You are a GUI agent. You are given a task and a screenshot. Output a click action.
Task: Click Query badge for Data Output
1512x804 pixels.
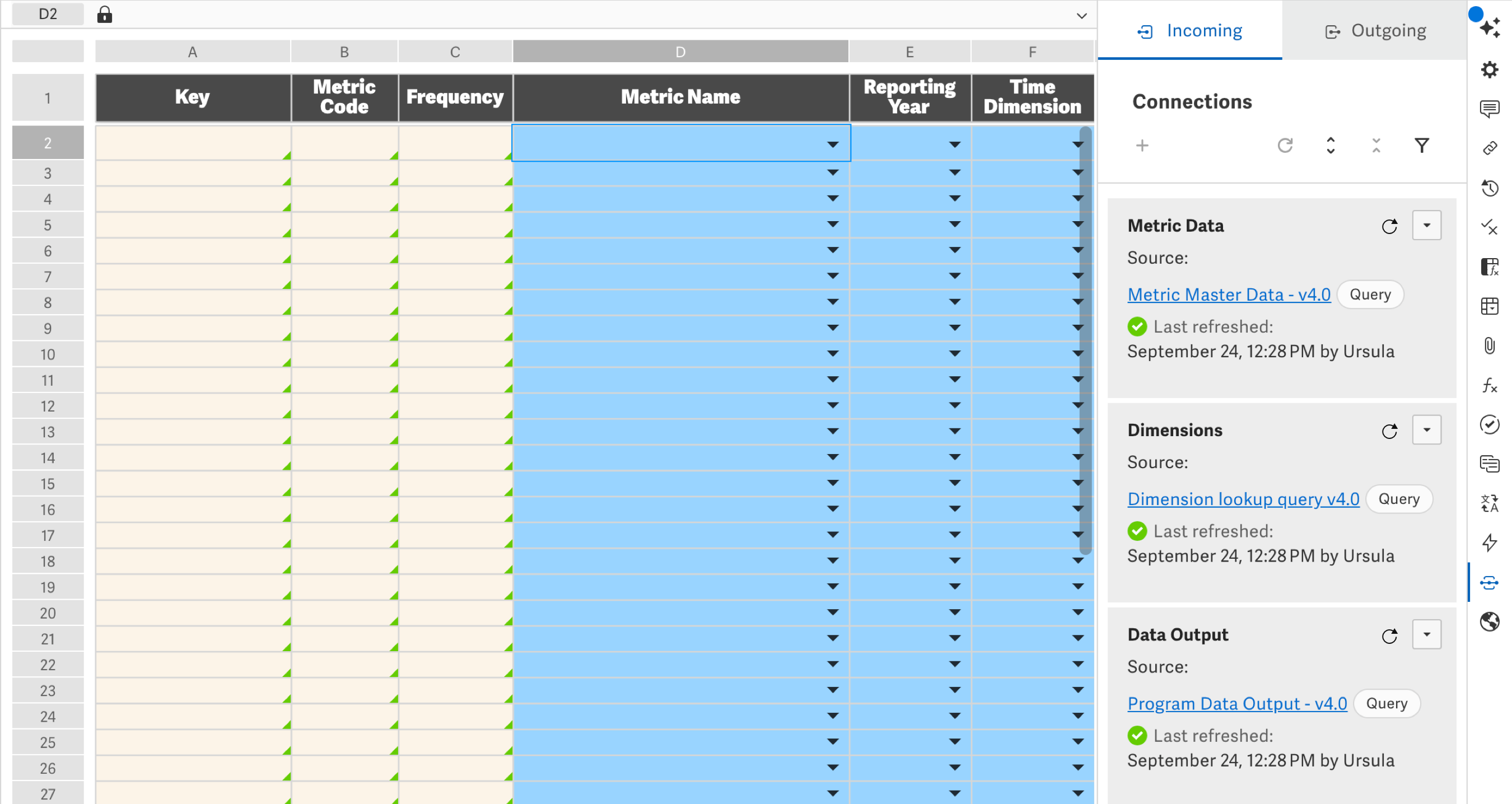1387,704
